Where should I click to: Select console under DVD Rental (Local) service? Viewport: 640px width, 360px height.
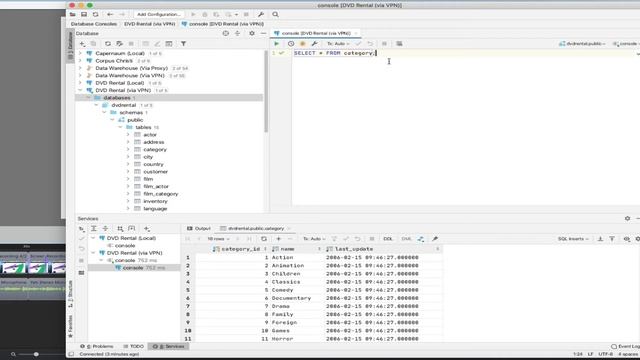pos(125,246)
